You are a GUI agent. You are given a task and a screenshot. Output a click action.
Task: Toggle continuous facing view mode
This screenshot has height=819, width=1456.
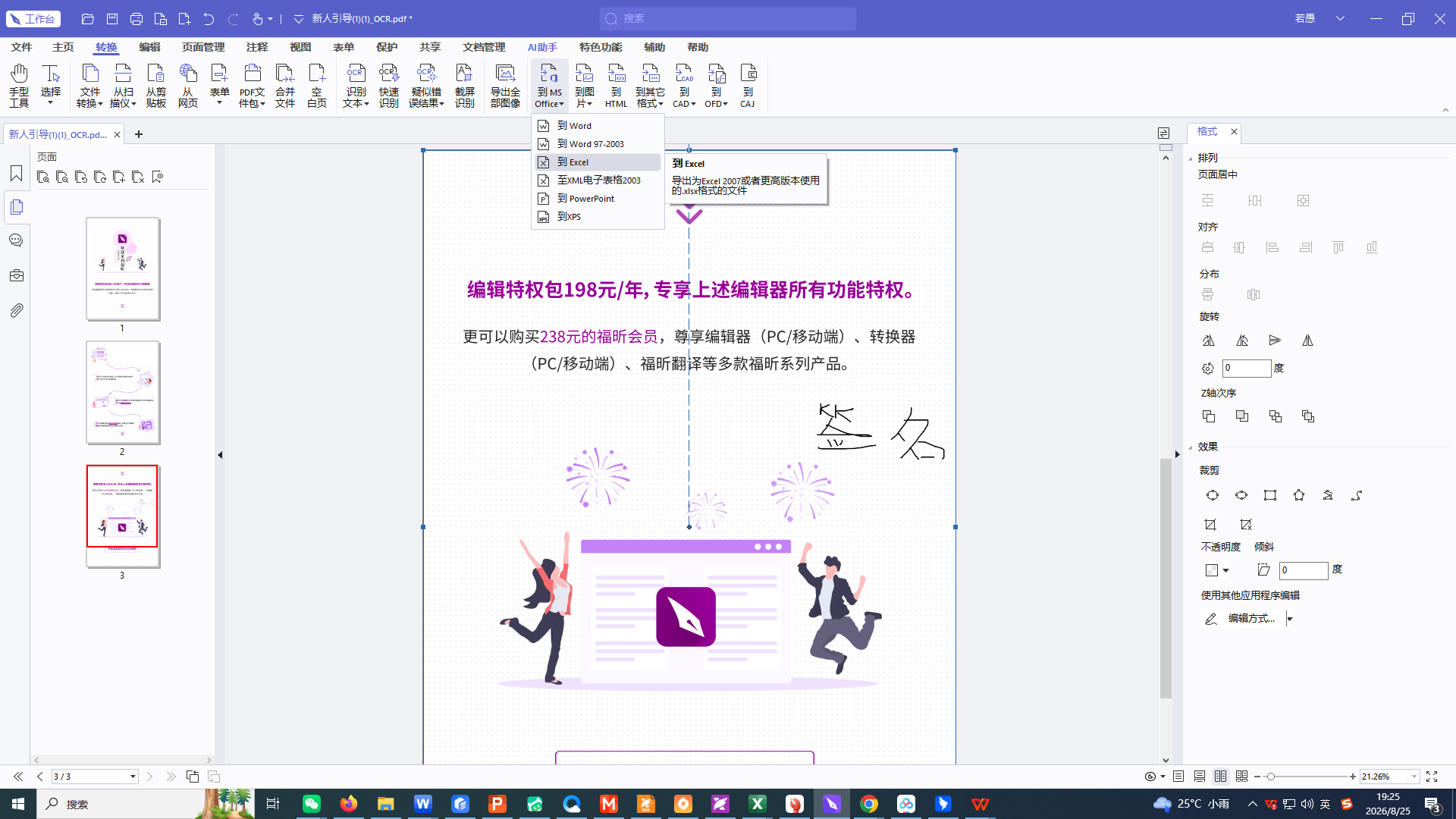[x=1241, y=777]
